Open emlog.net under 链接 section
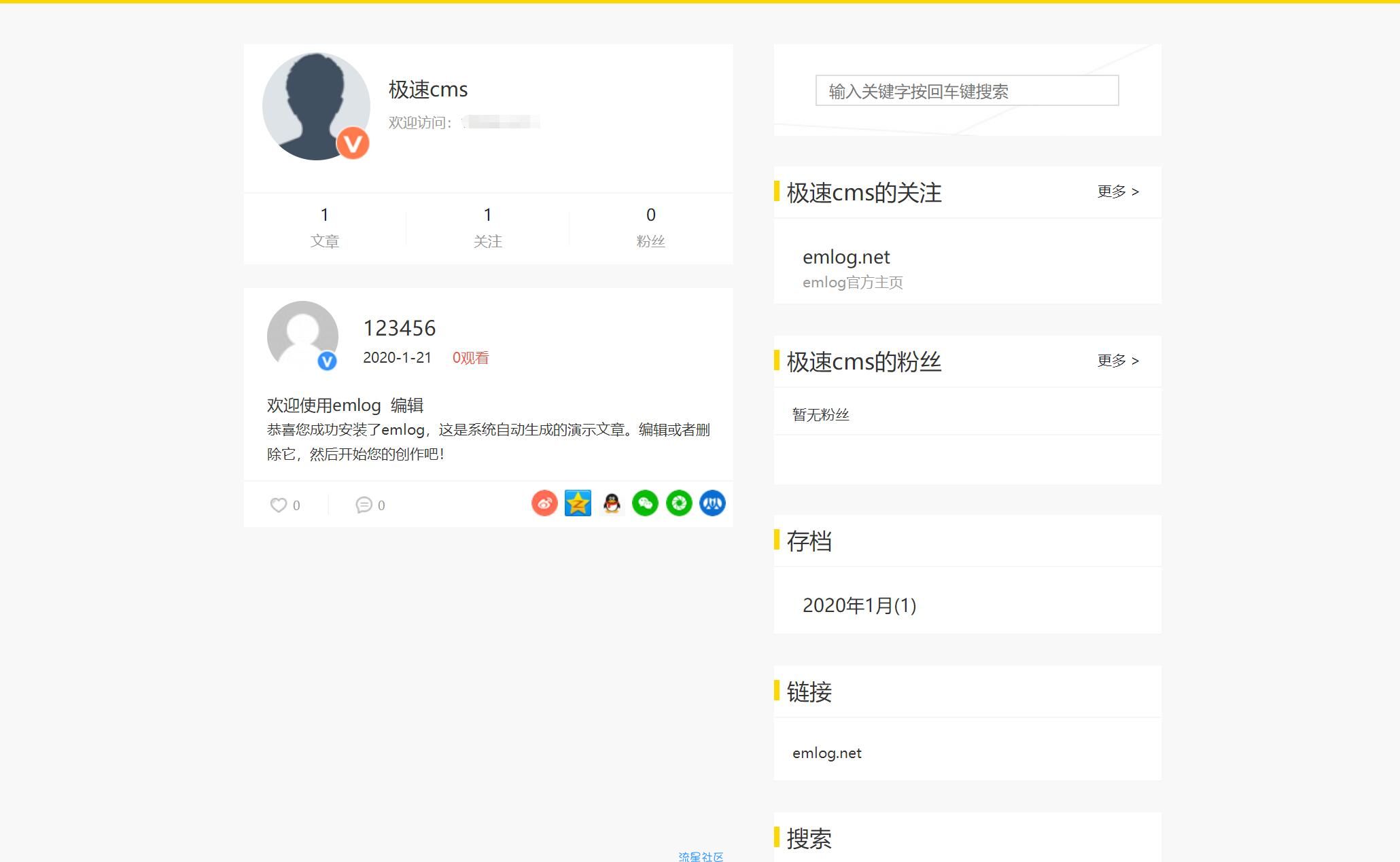This screenshot has width=1400, height=862. point(827,753)
